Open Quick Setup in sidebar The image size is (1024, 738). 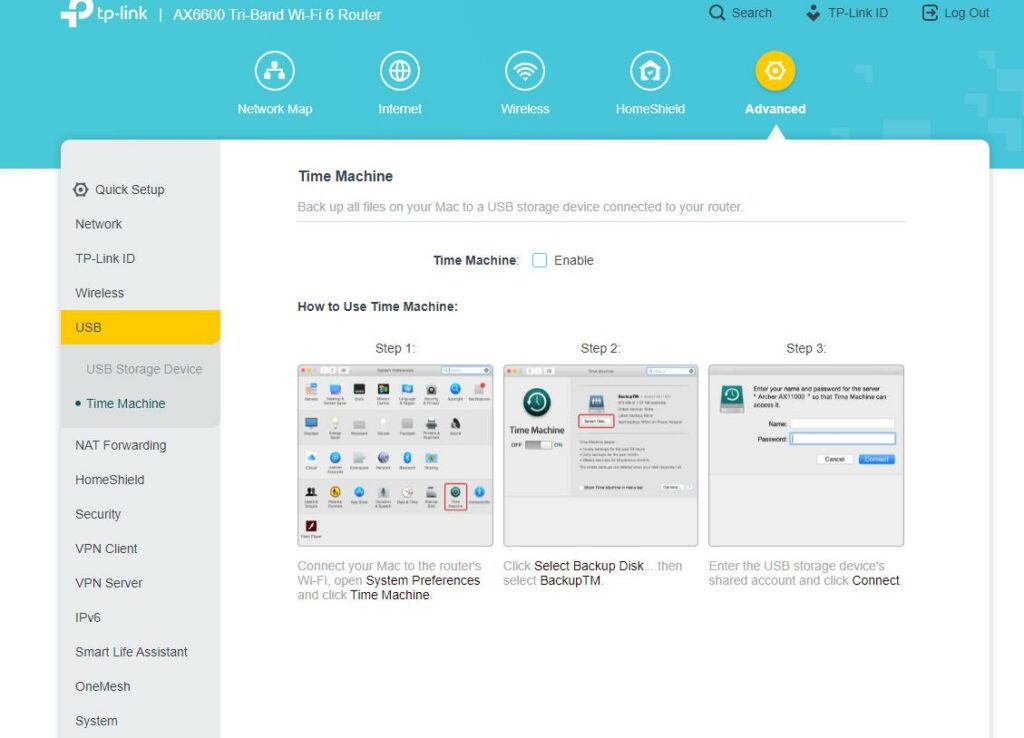click(129, 190)
